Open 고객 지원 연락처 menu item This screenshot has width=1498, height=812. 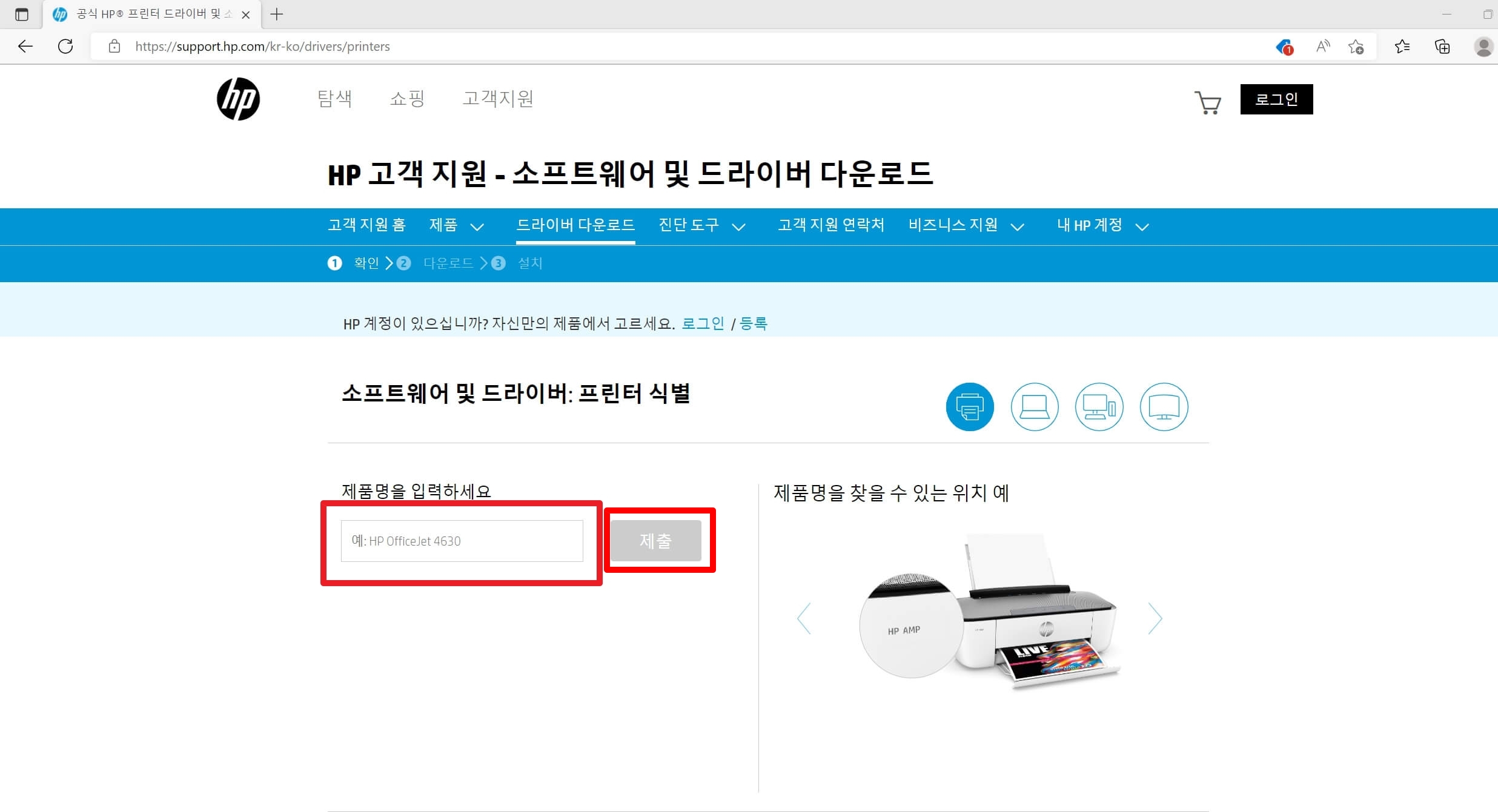click(830, 225)
